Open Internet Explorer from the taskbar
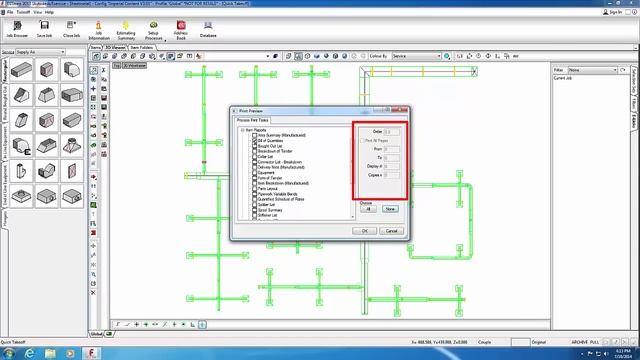 coord(29,353)
